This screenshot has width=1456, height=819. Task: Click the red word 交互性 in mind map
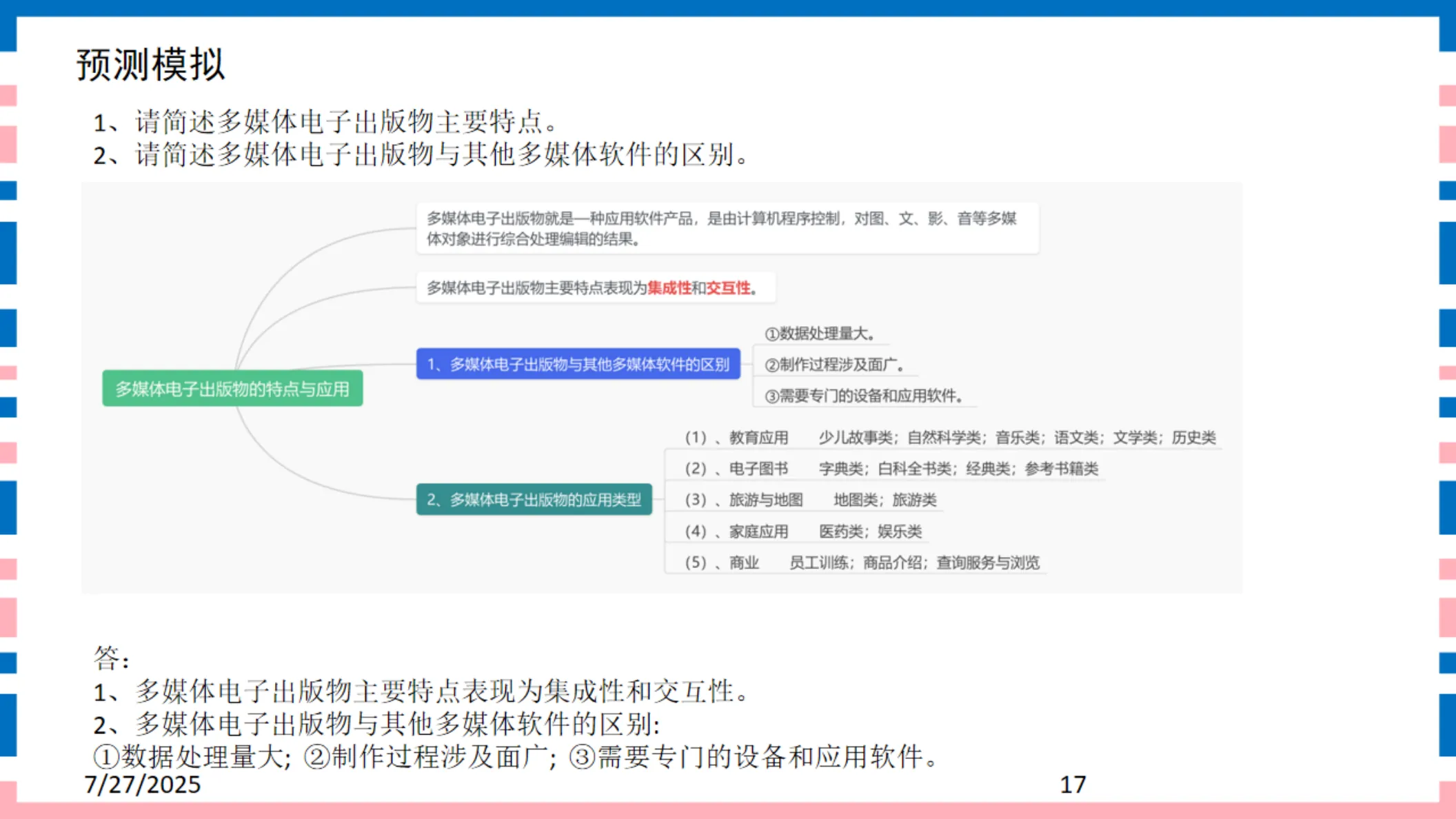(728, 288)
